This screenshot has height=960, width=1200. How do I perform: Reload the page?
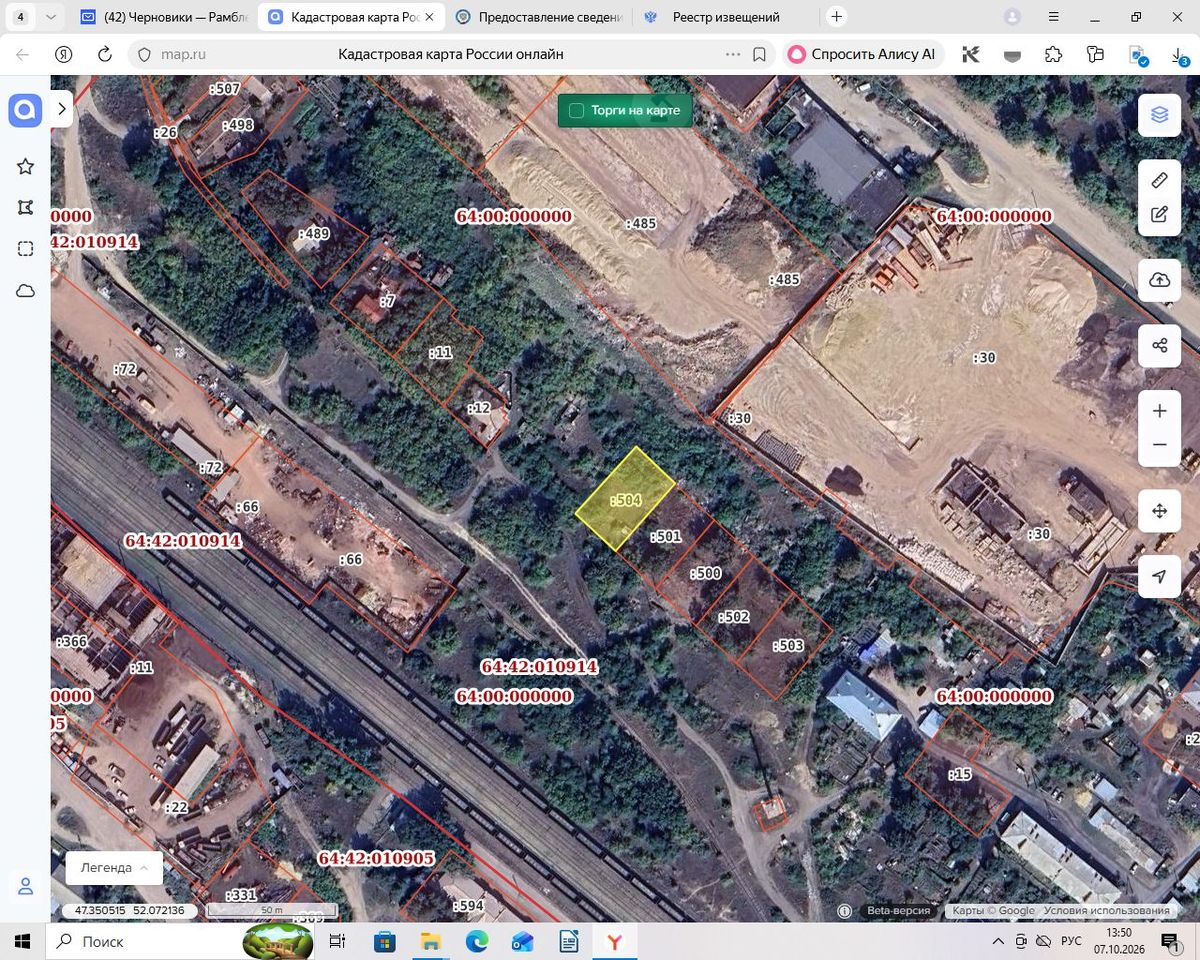click(x=104, y=54)
